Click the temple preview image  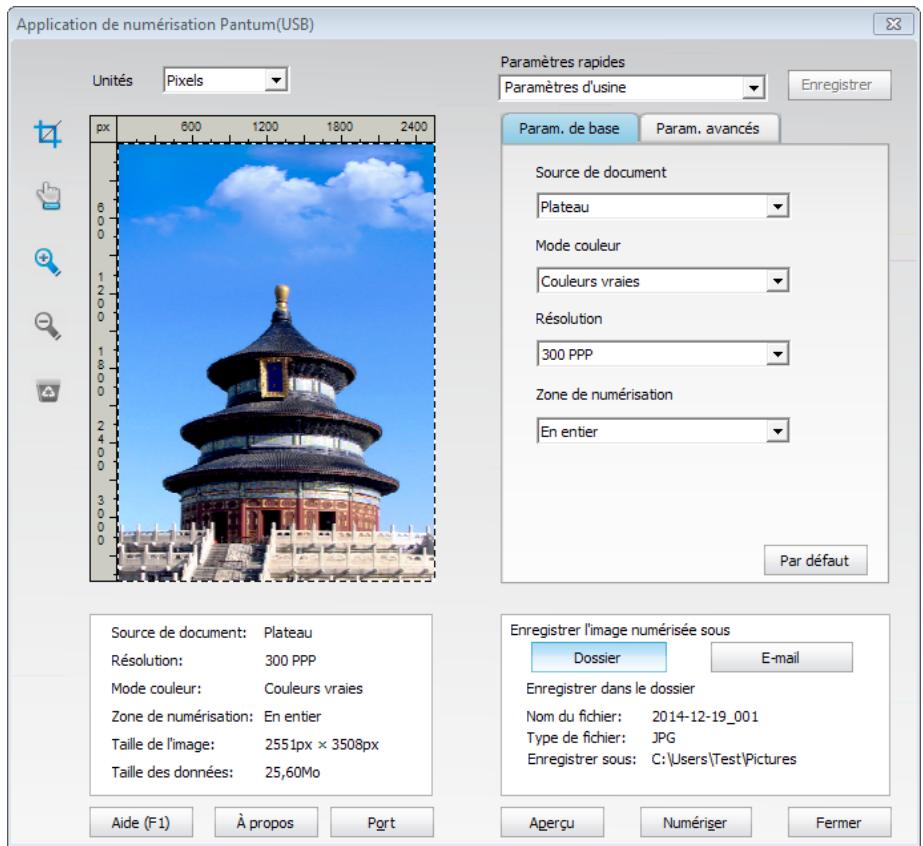tap(276, 360)
